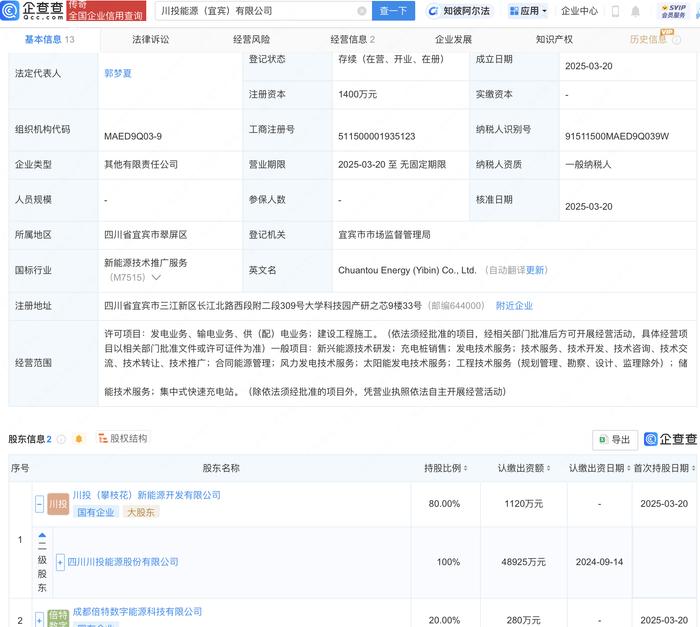Switch to 经营信息 tab
This screenshot has height=627, width=700.
point(353,40)
